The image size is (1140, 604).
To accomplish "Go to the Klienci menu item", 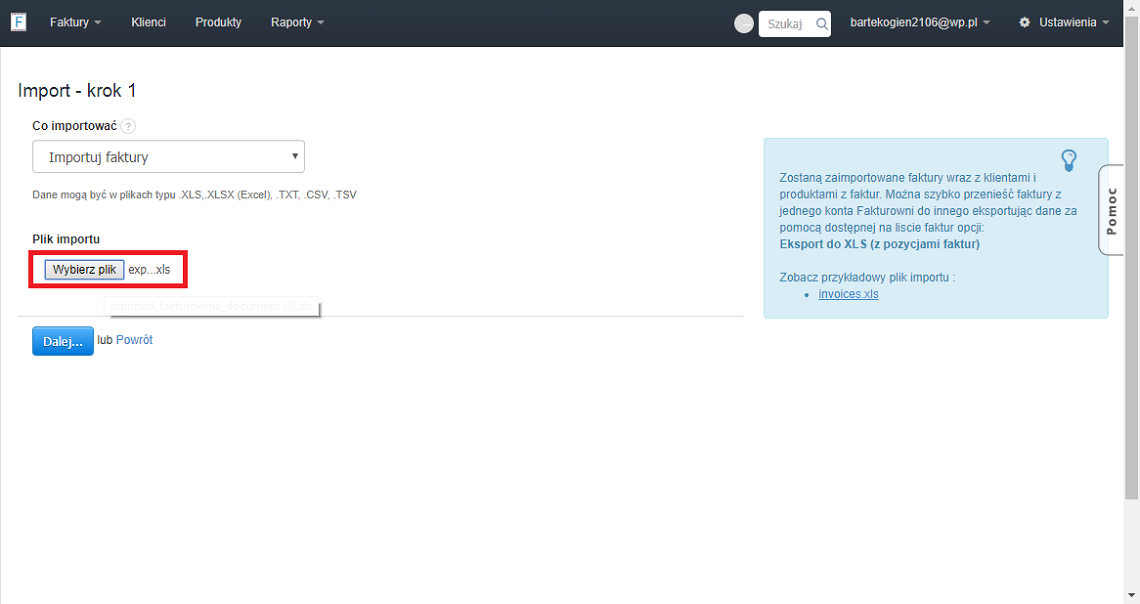I will (148, 22).
